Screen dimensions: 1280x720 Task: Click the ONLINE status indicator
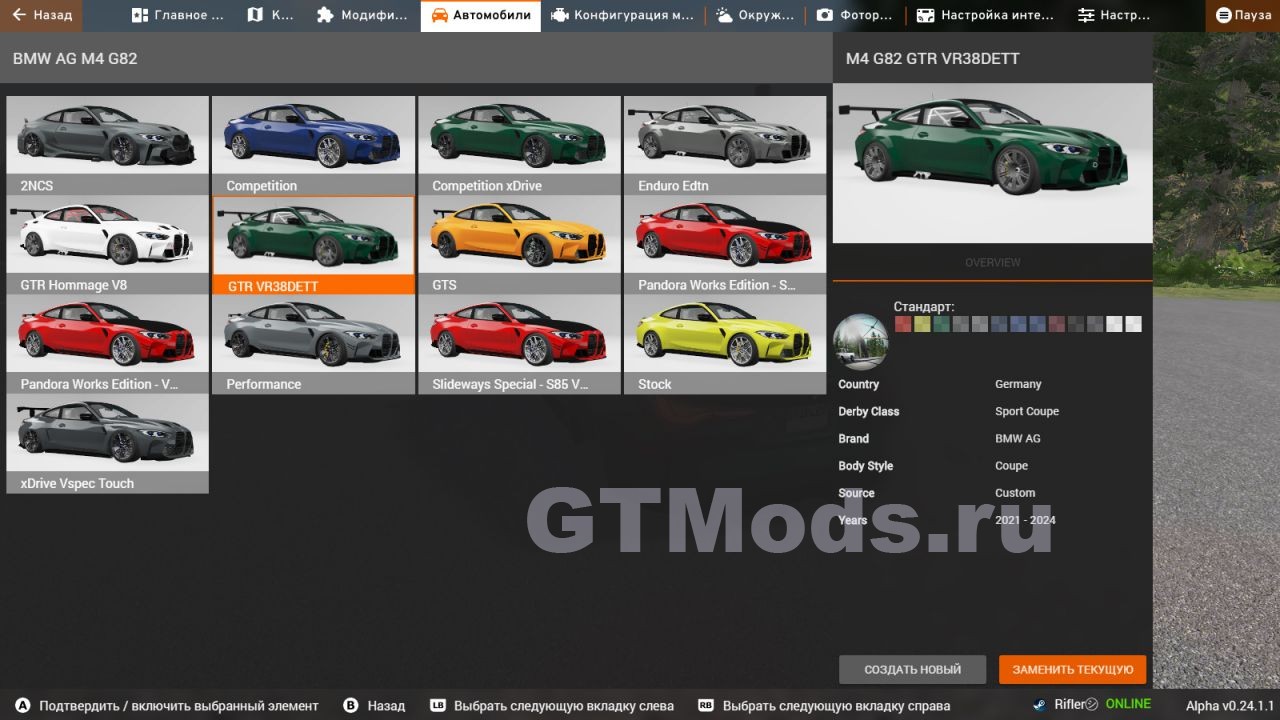pos(1128,704)
